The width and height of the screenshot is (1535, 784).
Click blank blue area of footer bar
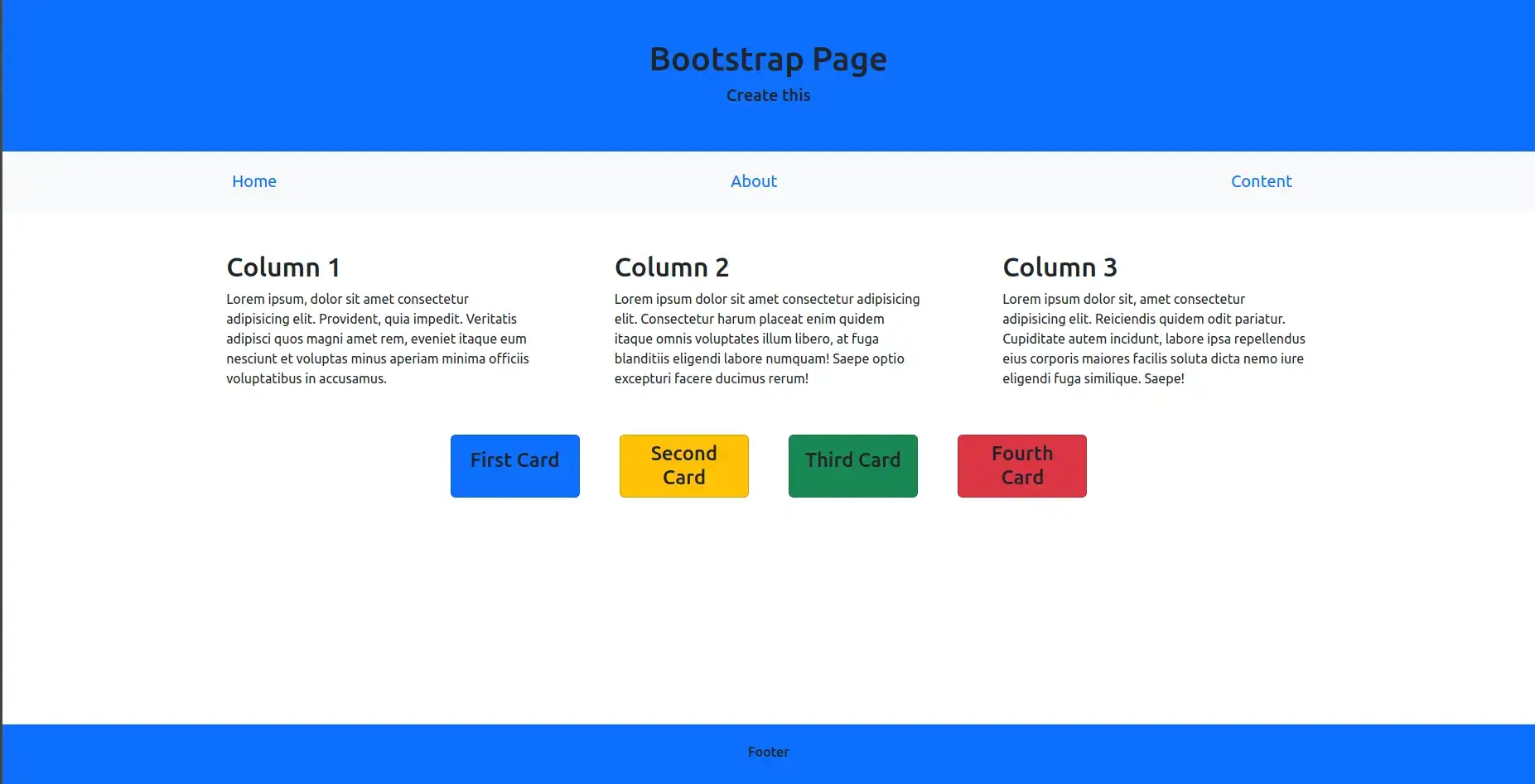(331, 753)
